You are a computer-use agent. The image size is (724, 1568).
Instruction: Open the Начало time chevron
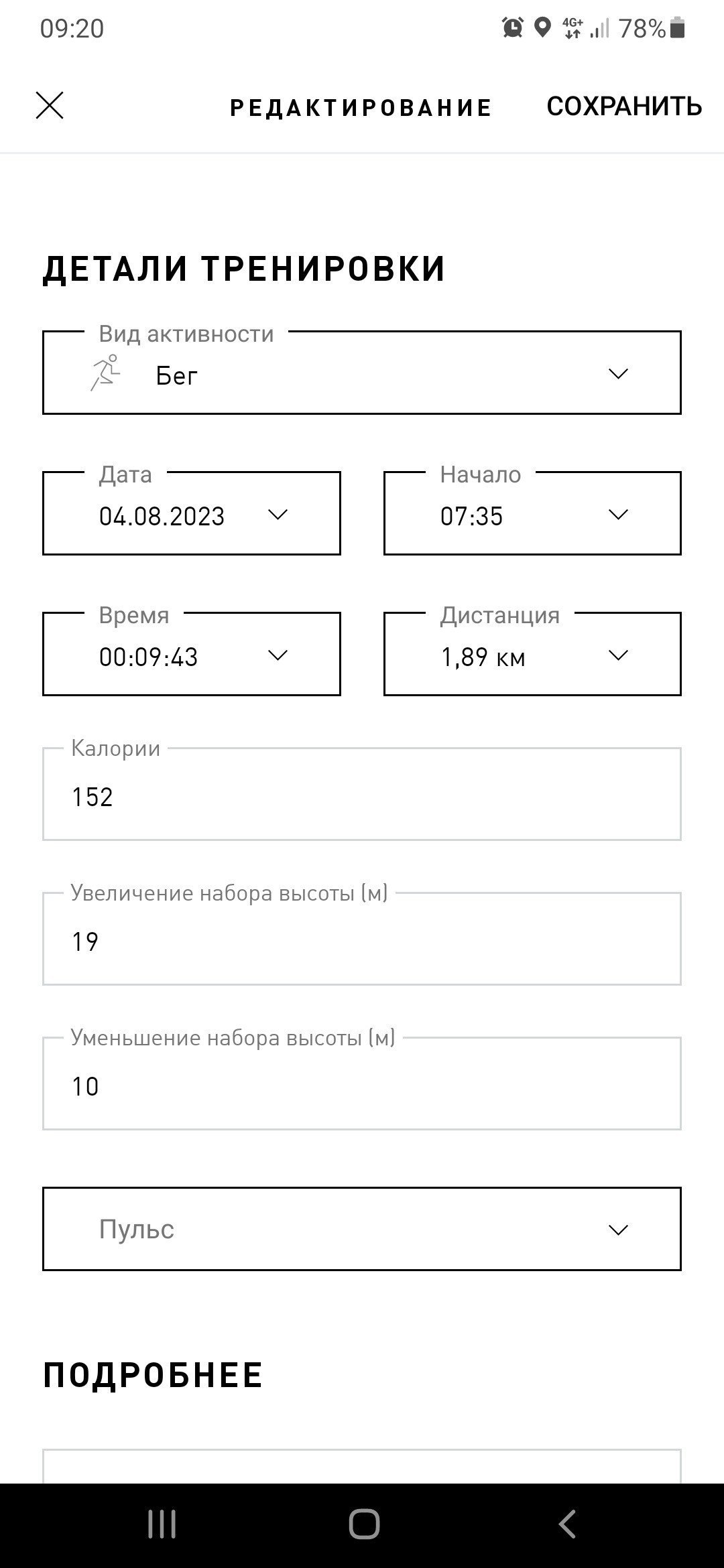point(617,515)
